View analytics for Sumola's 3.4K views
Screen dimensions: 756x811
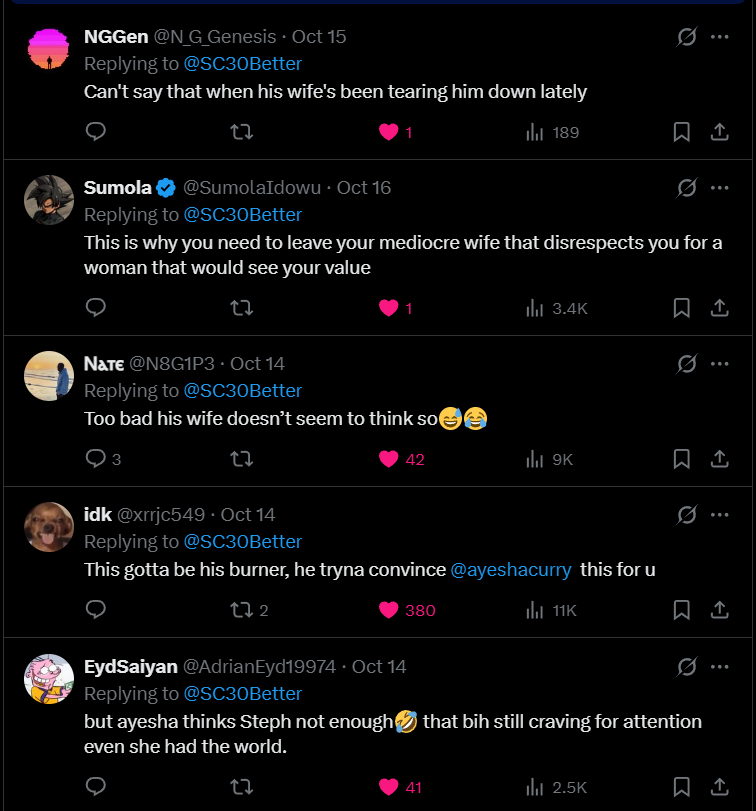point(557,308)
